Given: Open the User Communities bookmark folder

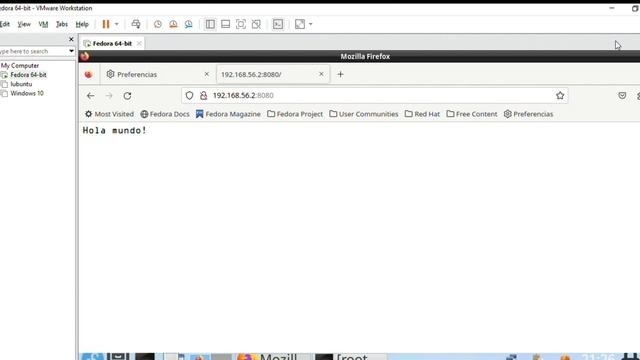Looking at the screenshot, I should tap(364, 114).
